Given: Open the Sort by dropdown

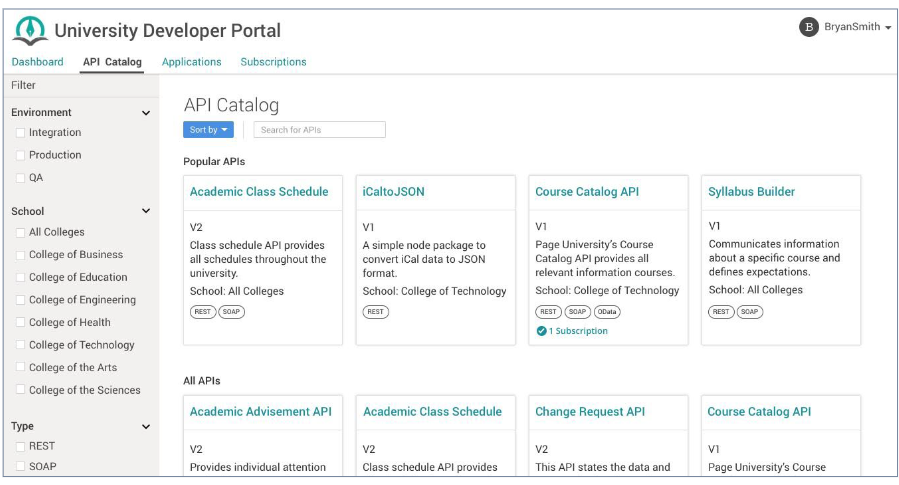Looking at the screenshot, I should click(x=208, y=130).
